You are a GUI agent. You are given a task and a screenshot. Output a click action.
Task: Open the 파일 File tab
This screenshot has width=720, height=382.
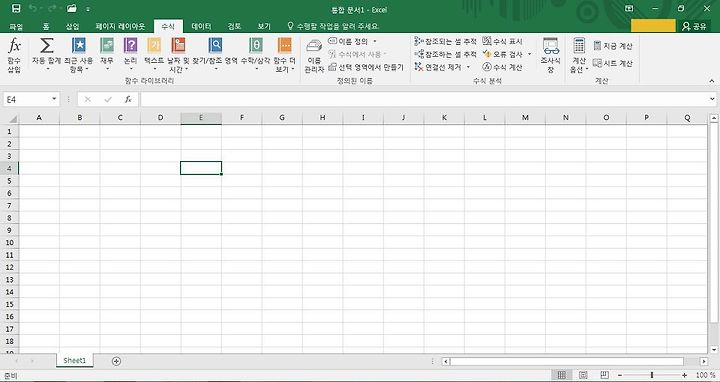tap(16, 26)
